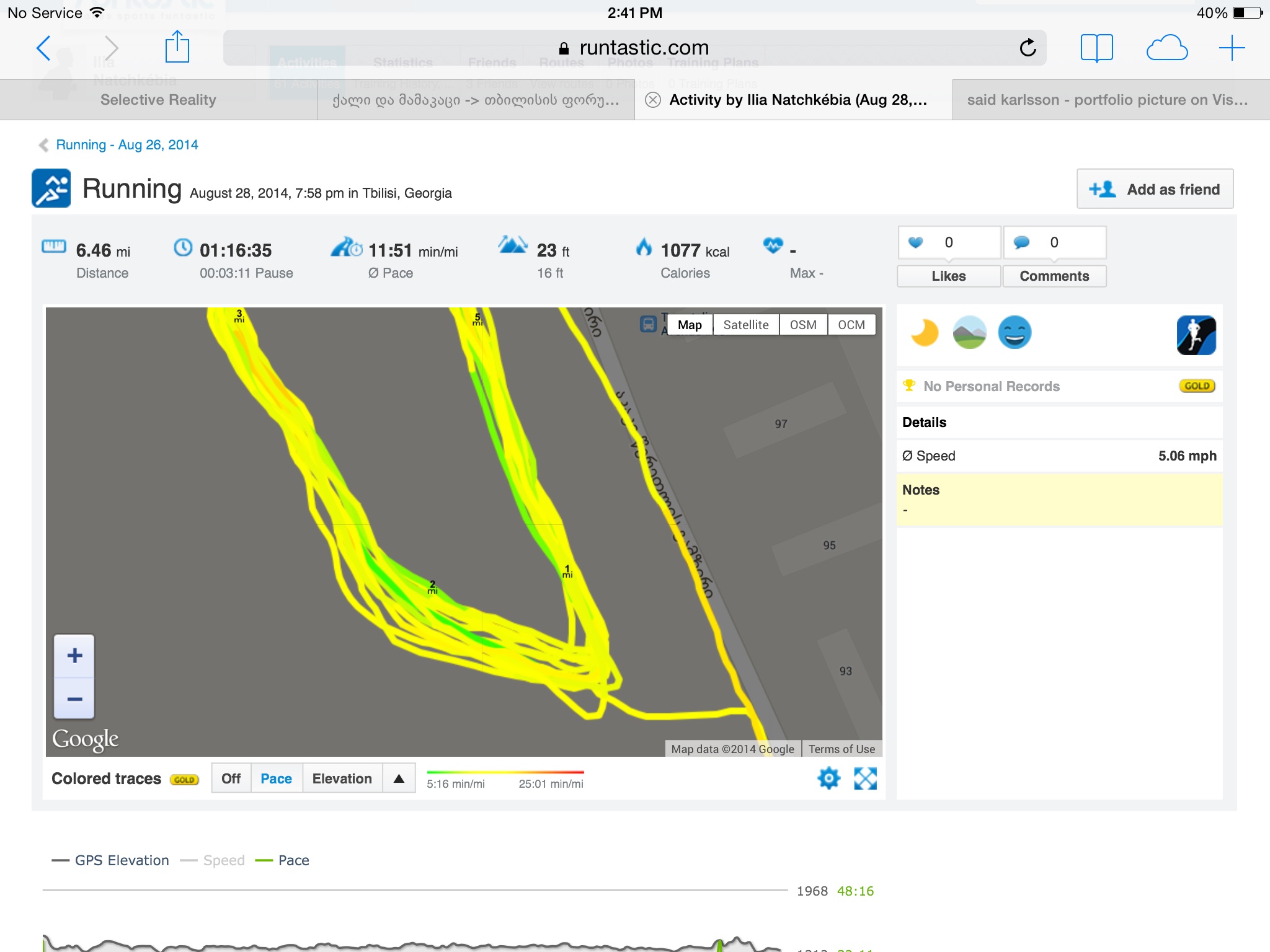Switch to the Selective Reality tab
The width and height of the screenshot is (1270, 952).
tap(158, 100)
